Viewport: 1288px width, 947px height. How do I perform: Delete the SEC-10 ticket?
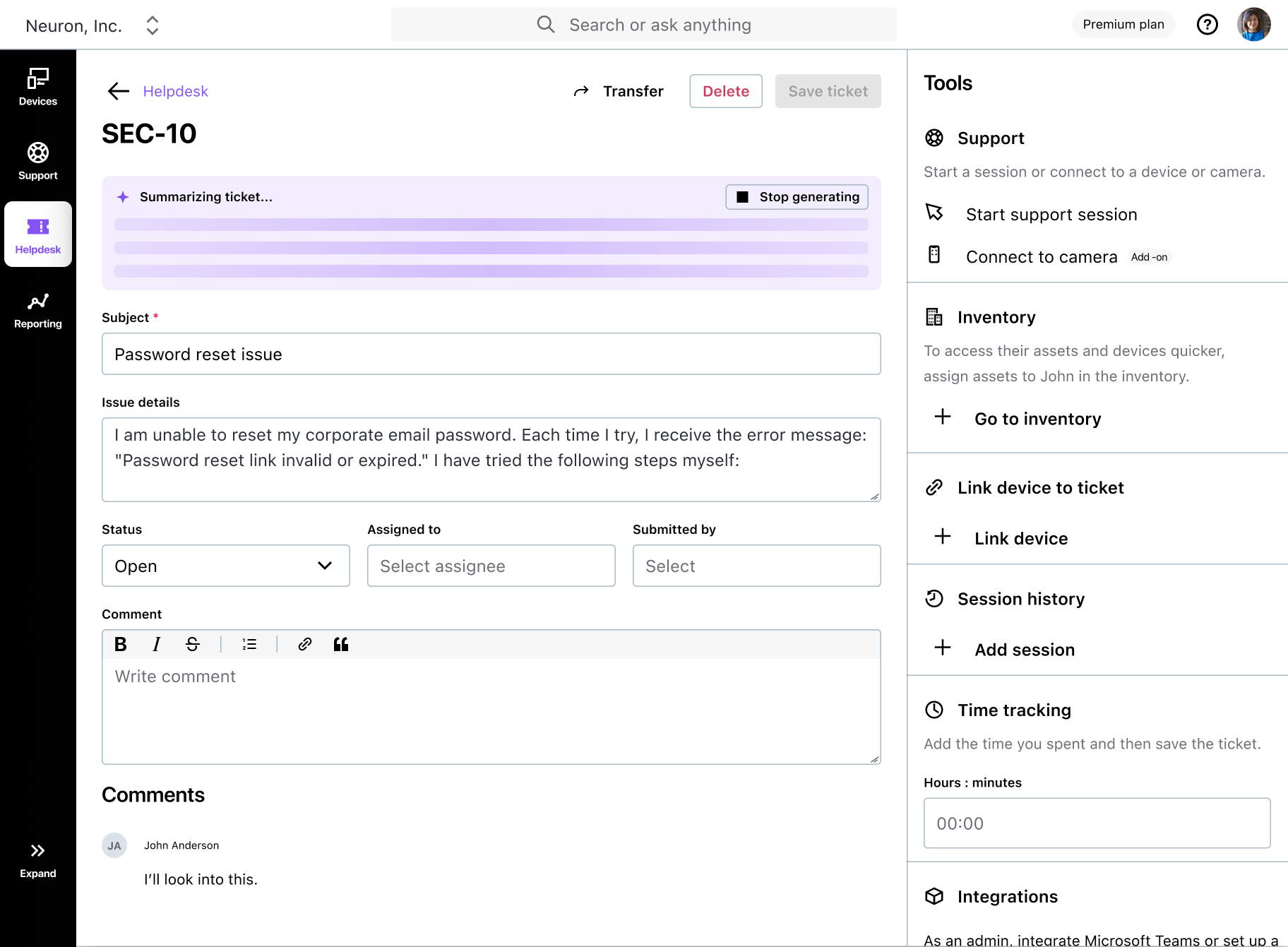pyautogui.click(x=725, y=91)
